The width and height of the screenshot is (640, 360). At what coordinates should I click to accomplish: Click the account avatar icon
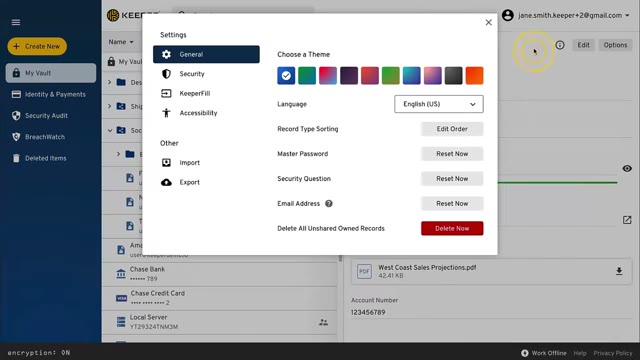click(x=508, y=16)
